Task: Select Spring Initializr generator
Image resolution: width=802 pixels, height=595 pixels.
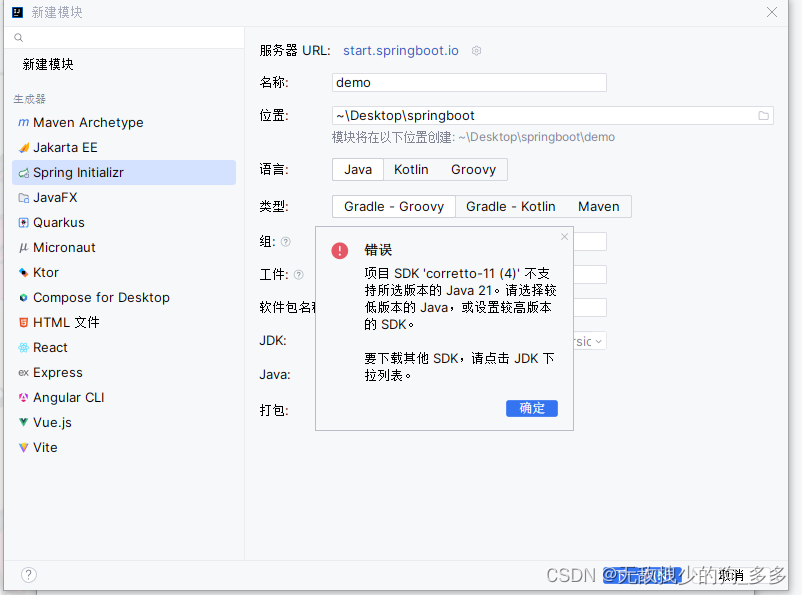Action: click(x=124, y=172)
